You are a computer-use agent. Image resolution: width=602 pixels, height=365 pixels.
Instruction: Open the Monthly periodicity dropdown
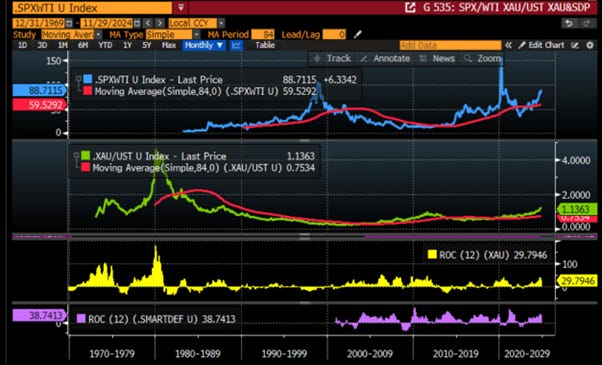click(204, 45)
